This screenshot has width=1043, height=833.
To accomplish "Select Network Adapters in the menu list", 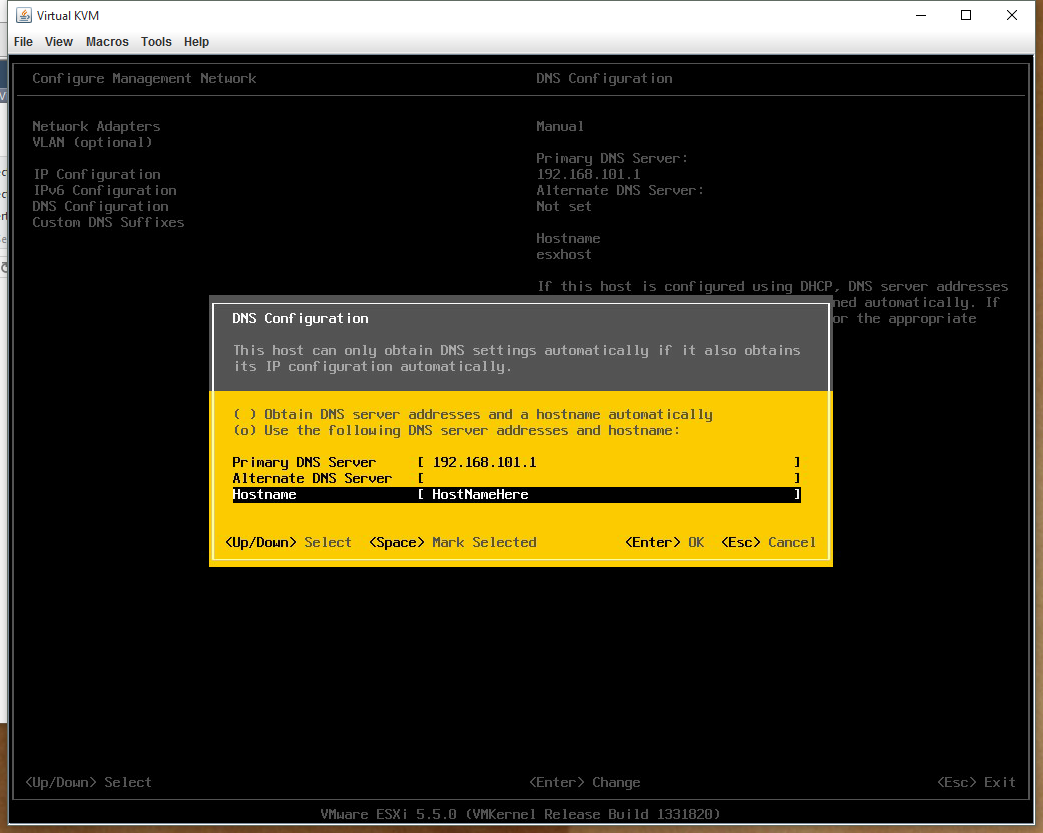I will [x=96, y=126].
